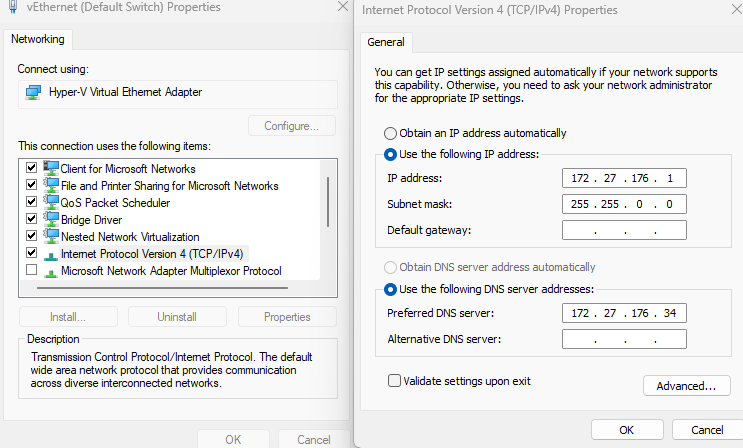Click the Uninstall button
The width and height of the screenshot is (743, 448).
(x=178, y=317)
